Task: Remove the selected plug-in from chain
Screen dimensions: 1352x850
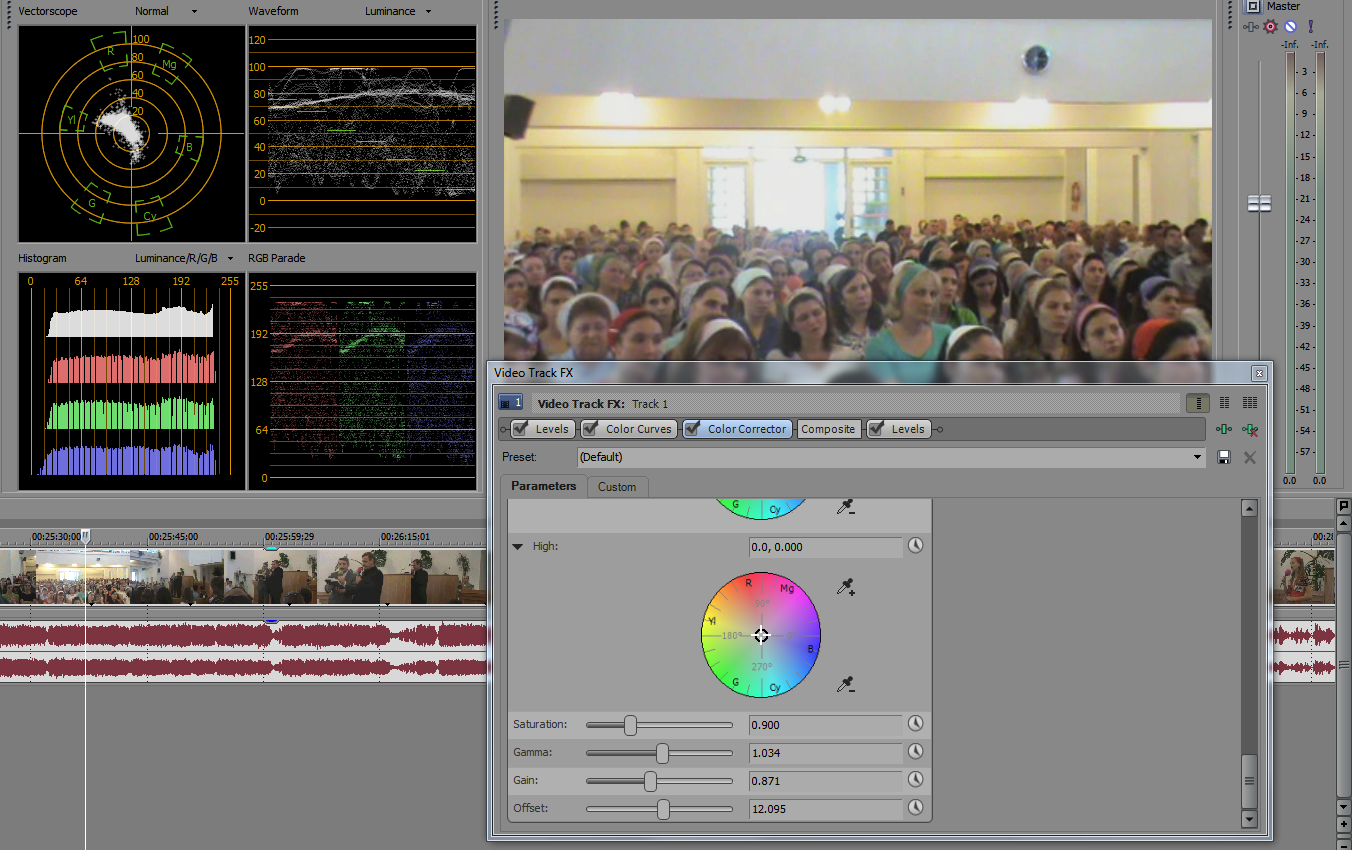Action: (1249, 429)
